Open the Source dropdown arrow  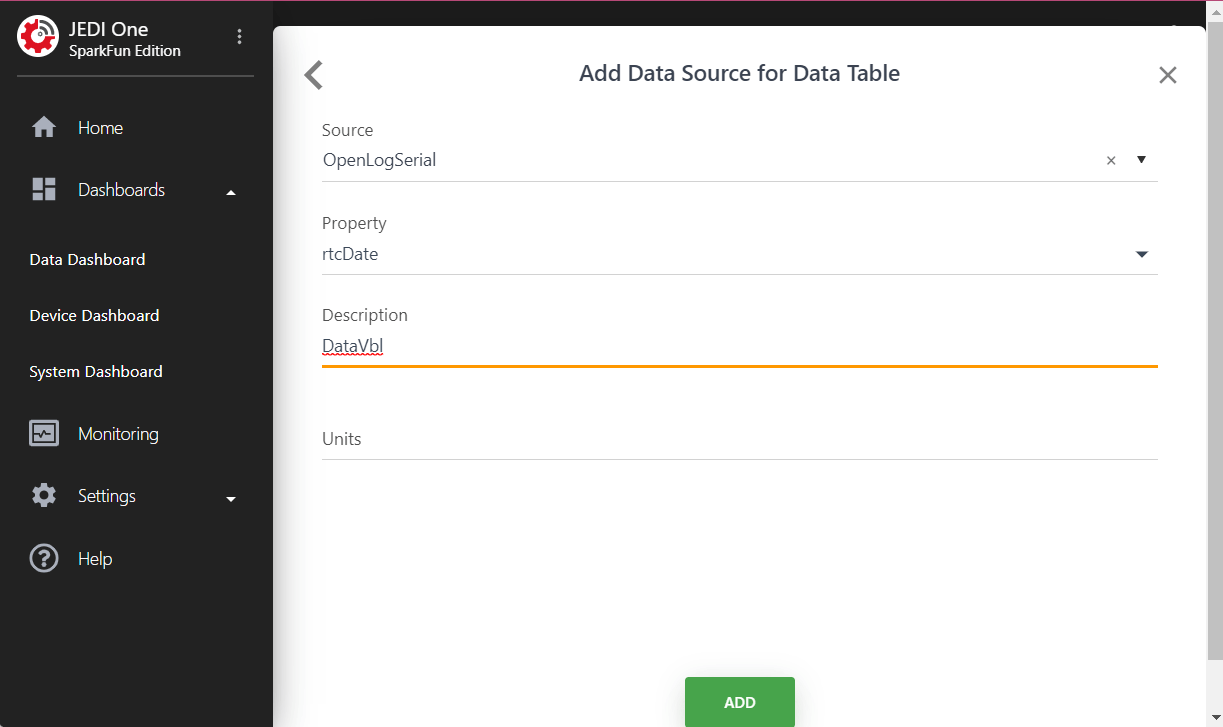click(1141, 159)
